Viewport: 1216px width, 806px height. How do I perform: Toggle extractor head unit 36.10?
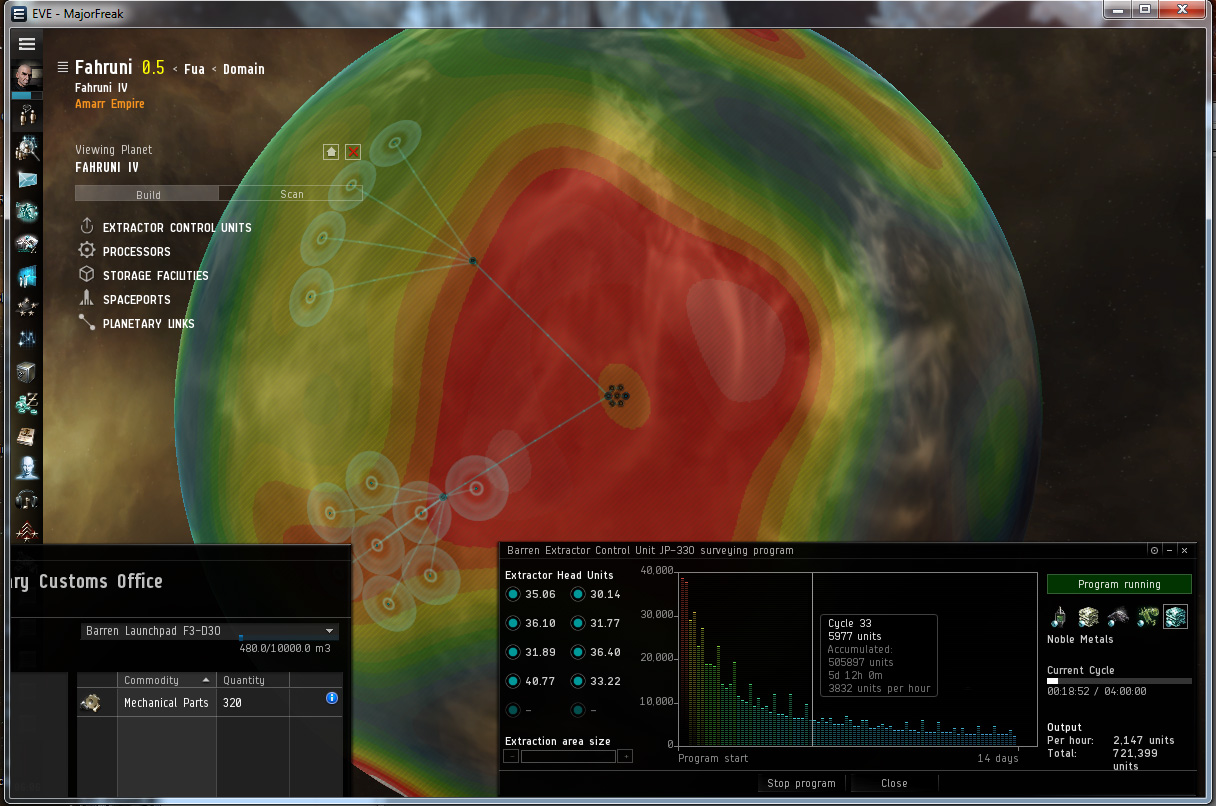[x=513, y=623]
